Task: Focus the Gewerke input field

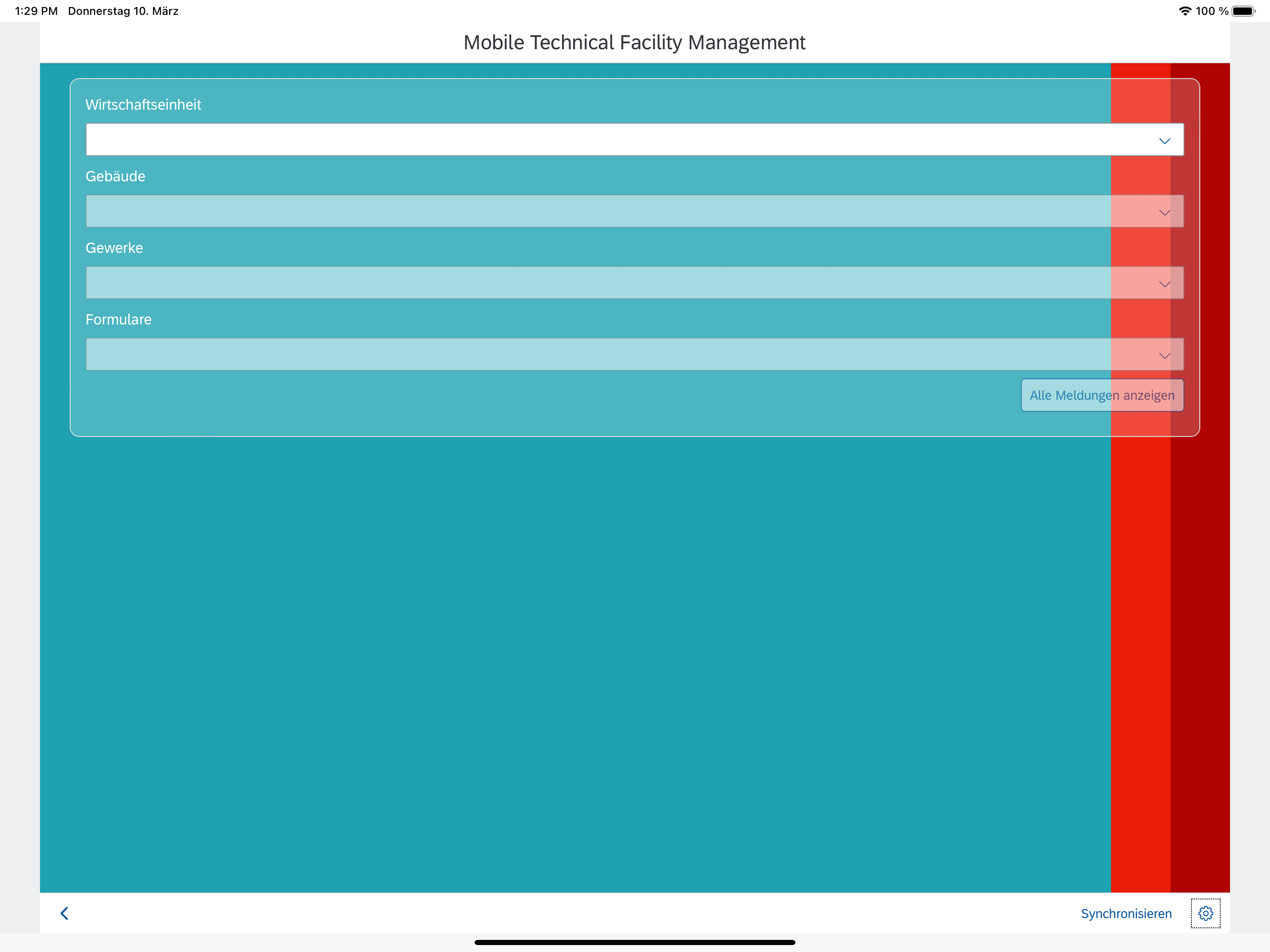Action: pos(635,283)
